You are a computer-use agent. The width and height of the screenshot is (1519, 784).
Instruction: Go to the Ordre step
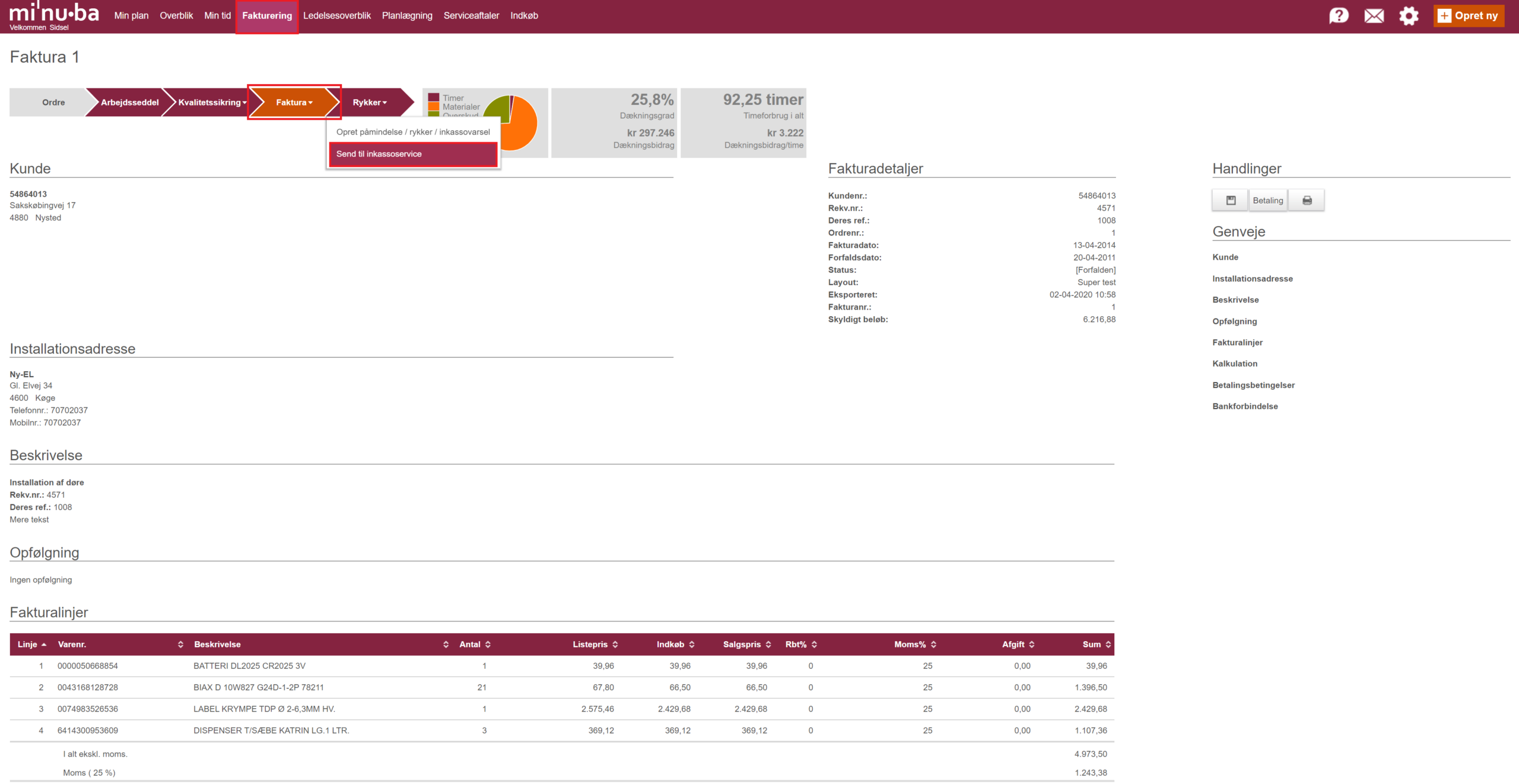tap(53, 102)
